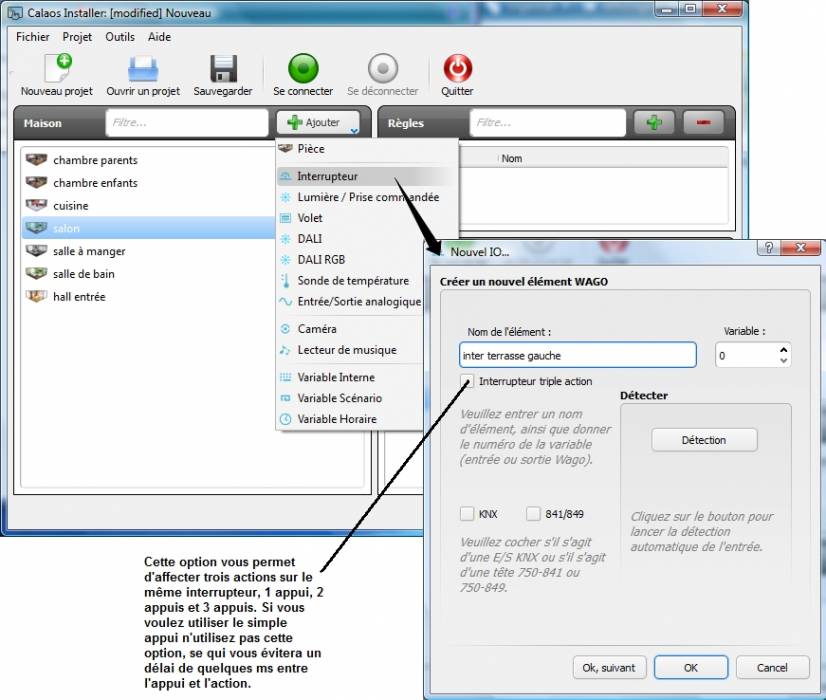826x700 pixels.
Task: Choose Interrupteur from the Ajouter menu
Action: point(365,176)
